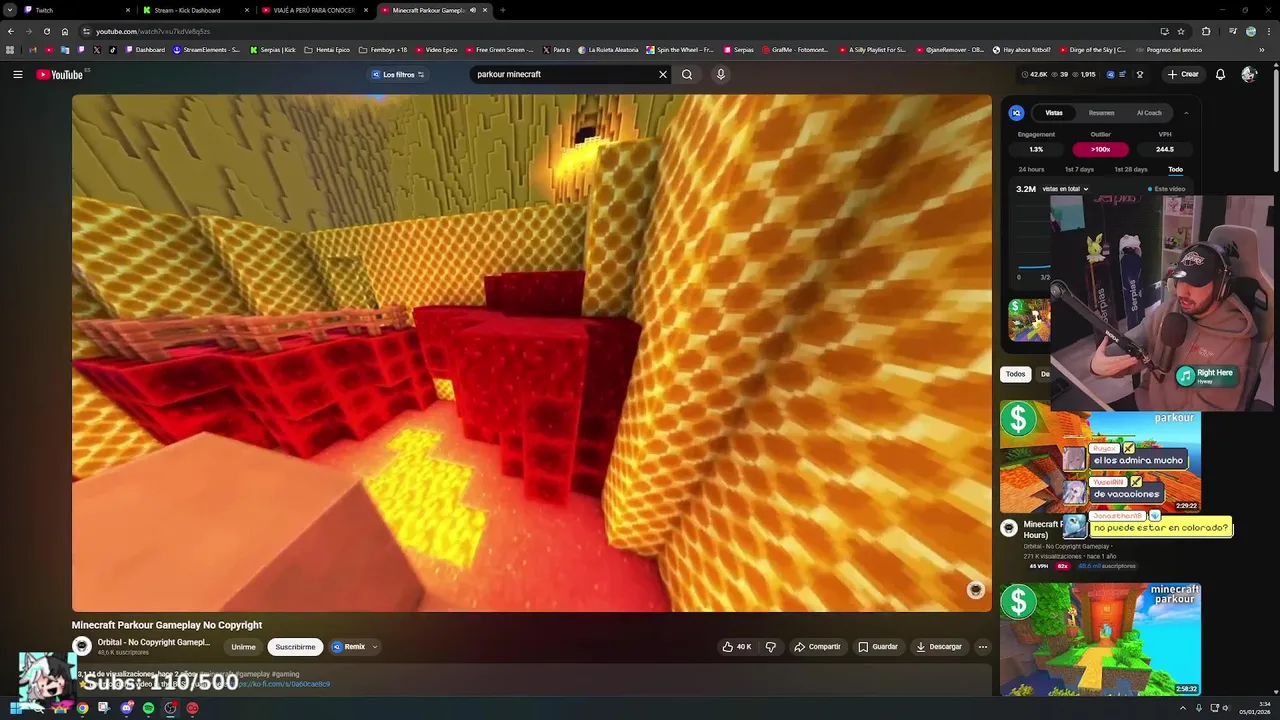Viewport: 1280px width, 720px height.
Task: Open the X bookmark icon in bookmarks bar
Action: pyautogui.click(x=97, y=50)
